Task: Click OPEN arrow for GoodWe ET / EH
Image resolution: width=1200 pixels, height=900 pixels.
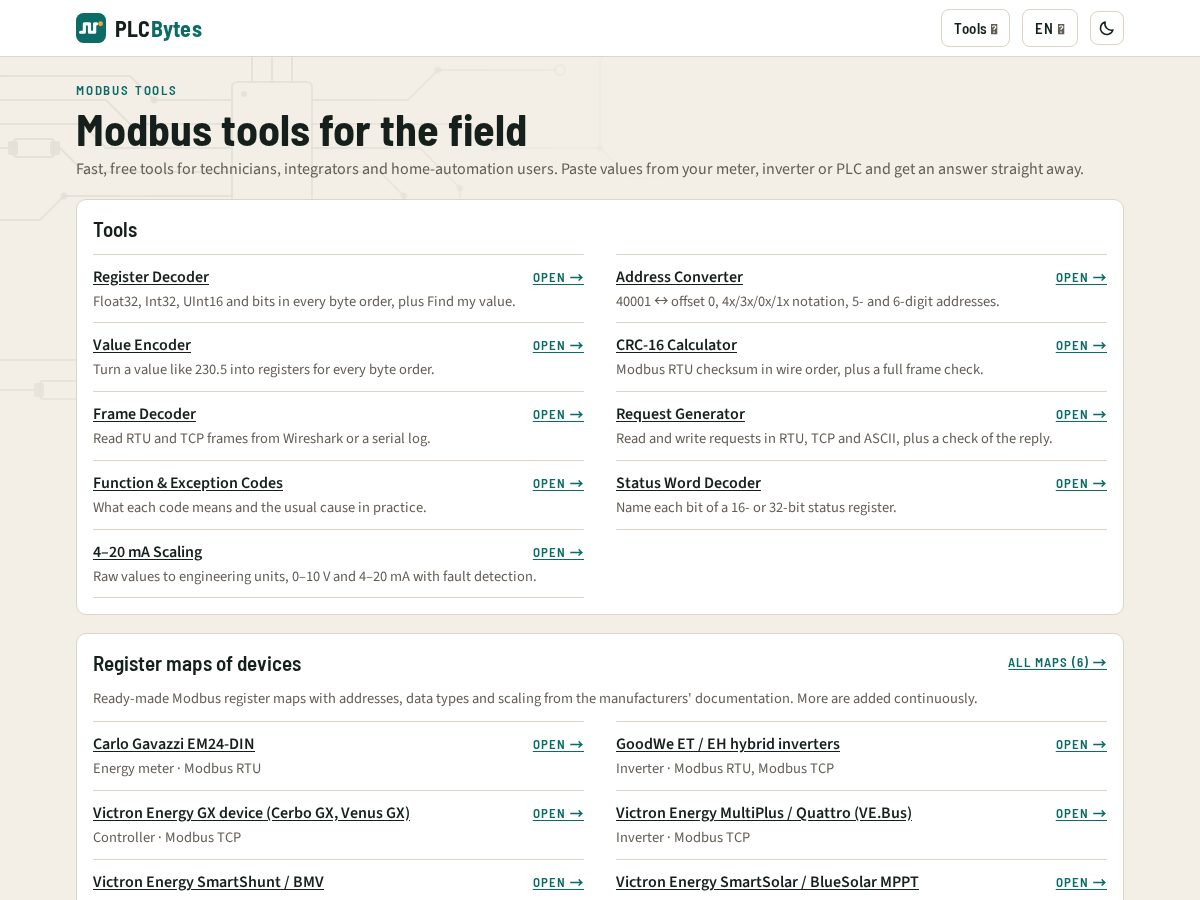Action: click(1081, 745)
